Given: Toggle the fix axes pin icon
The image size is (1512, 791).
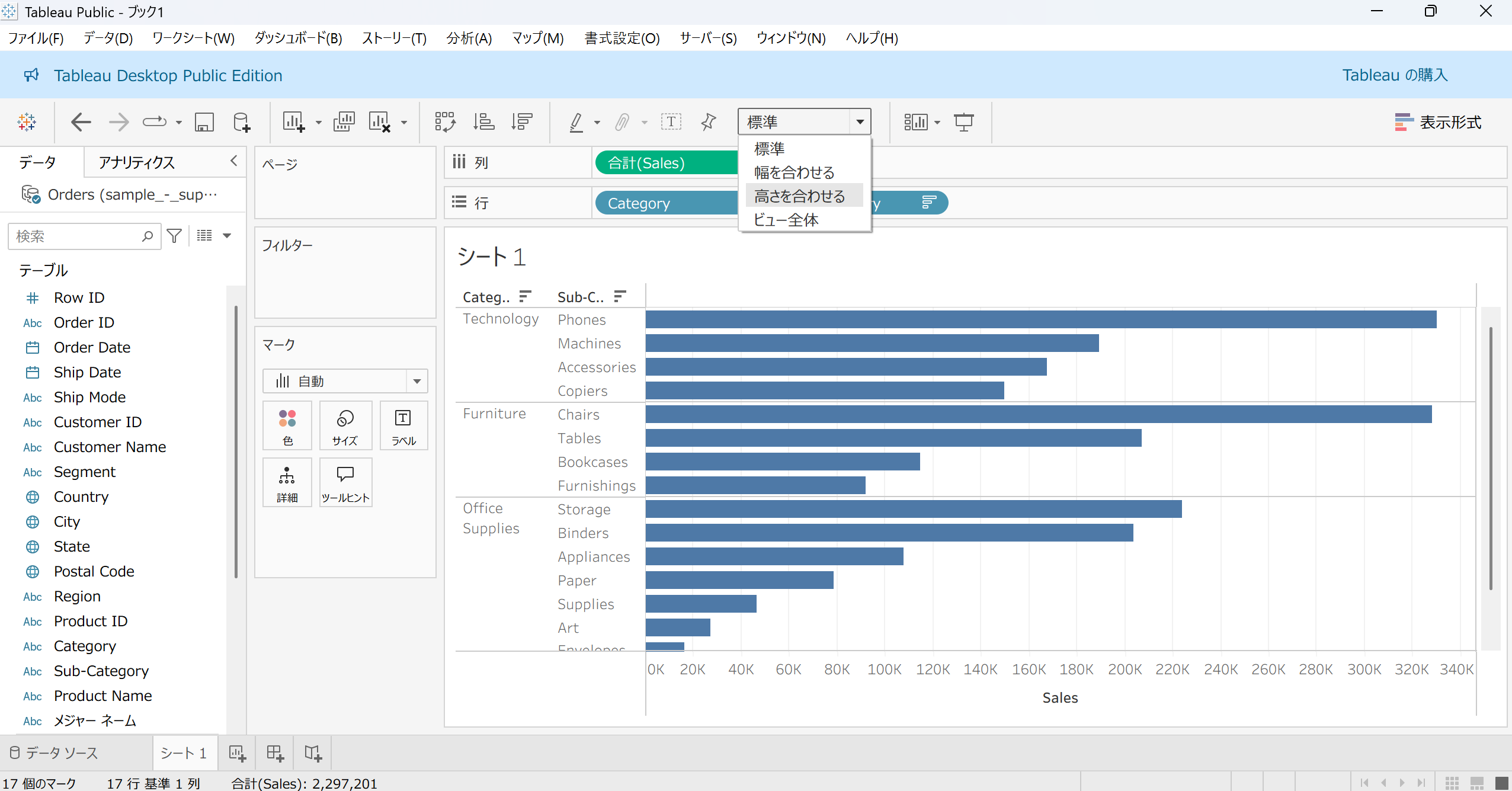Looking at the screenshot, I should pyautogui.click(x=708, y=122).
